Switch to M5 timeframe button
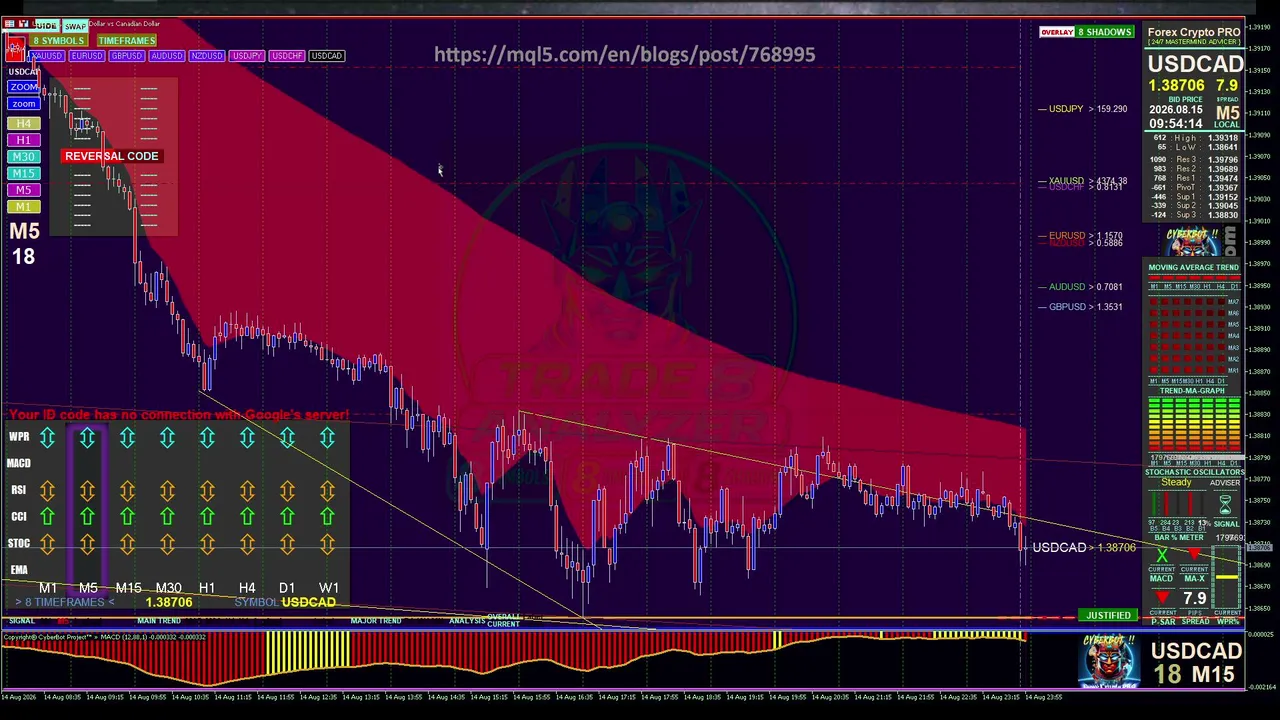Screen dimensions: 1280x720 coord(23,190)
